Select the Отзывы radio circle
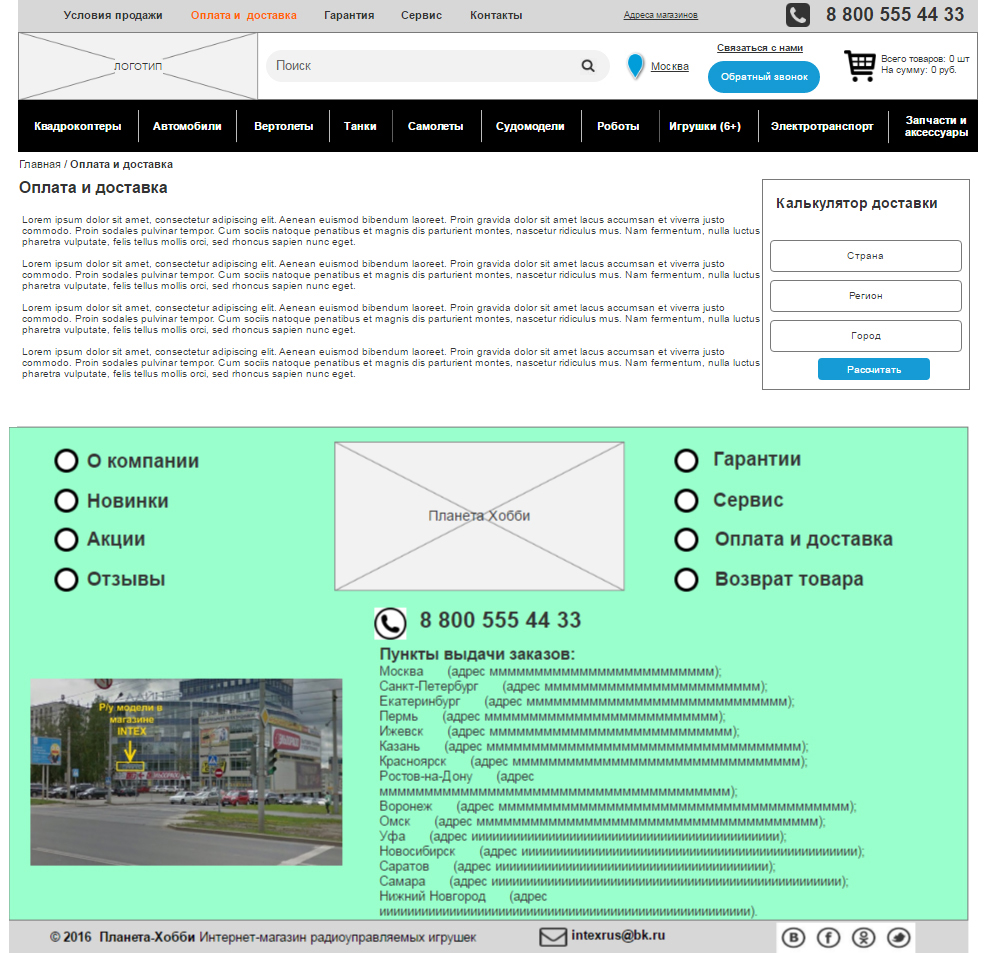This screenshot has height=953, width=999. [66, 580]
